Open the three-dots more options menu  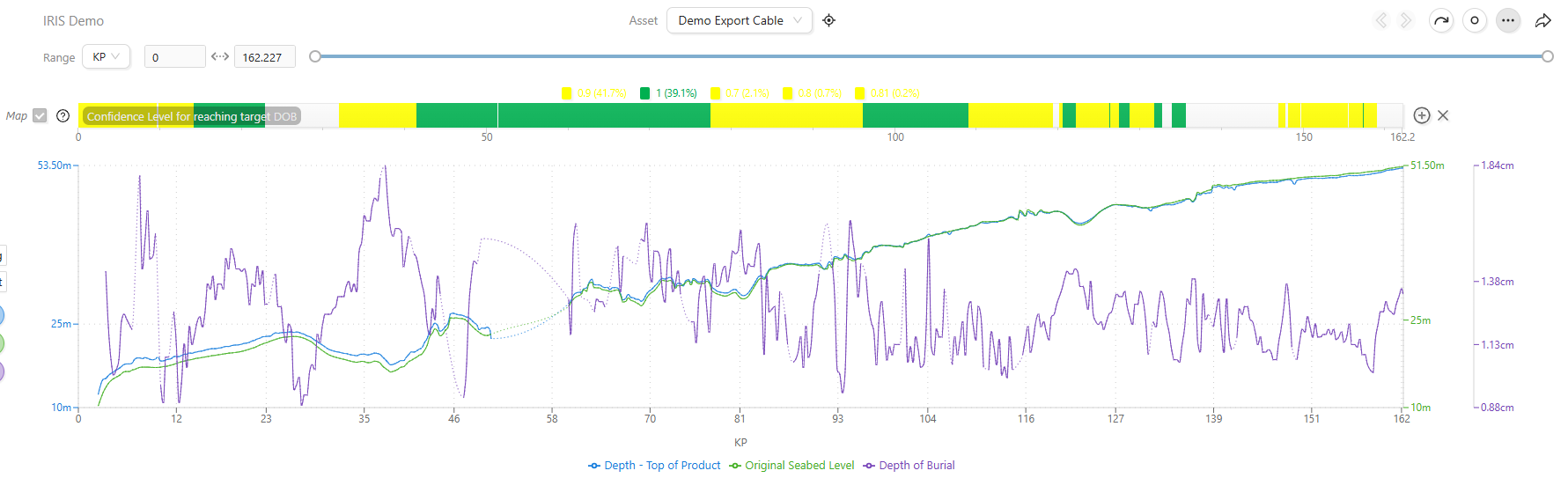[x=1508, y=20]
